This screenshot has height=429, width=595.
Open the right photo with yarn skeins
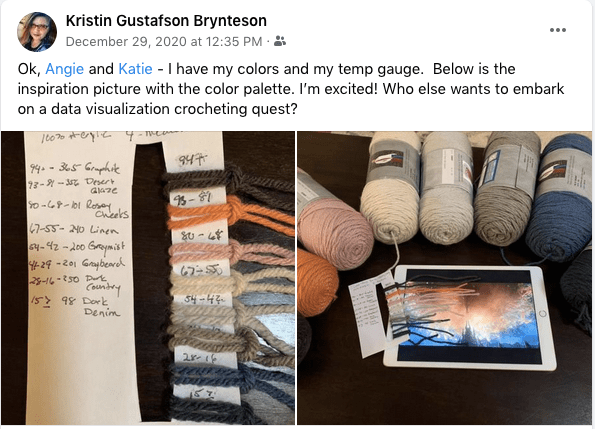(x=444, y=278)
